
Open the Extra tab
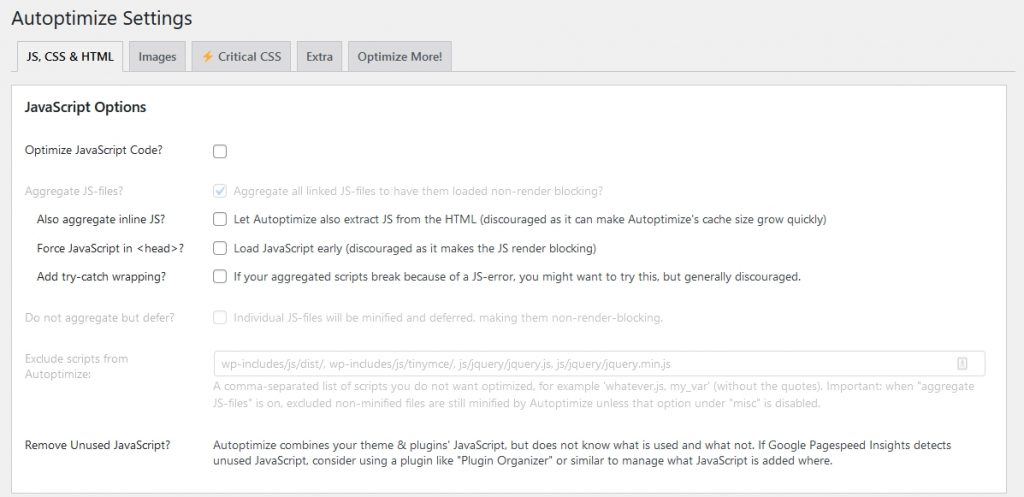(x=319, y=57)
